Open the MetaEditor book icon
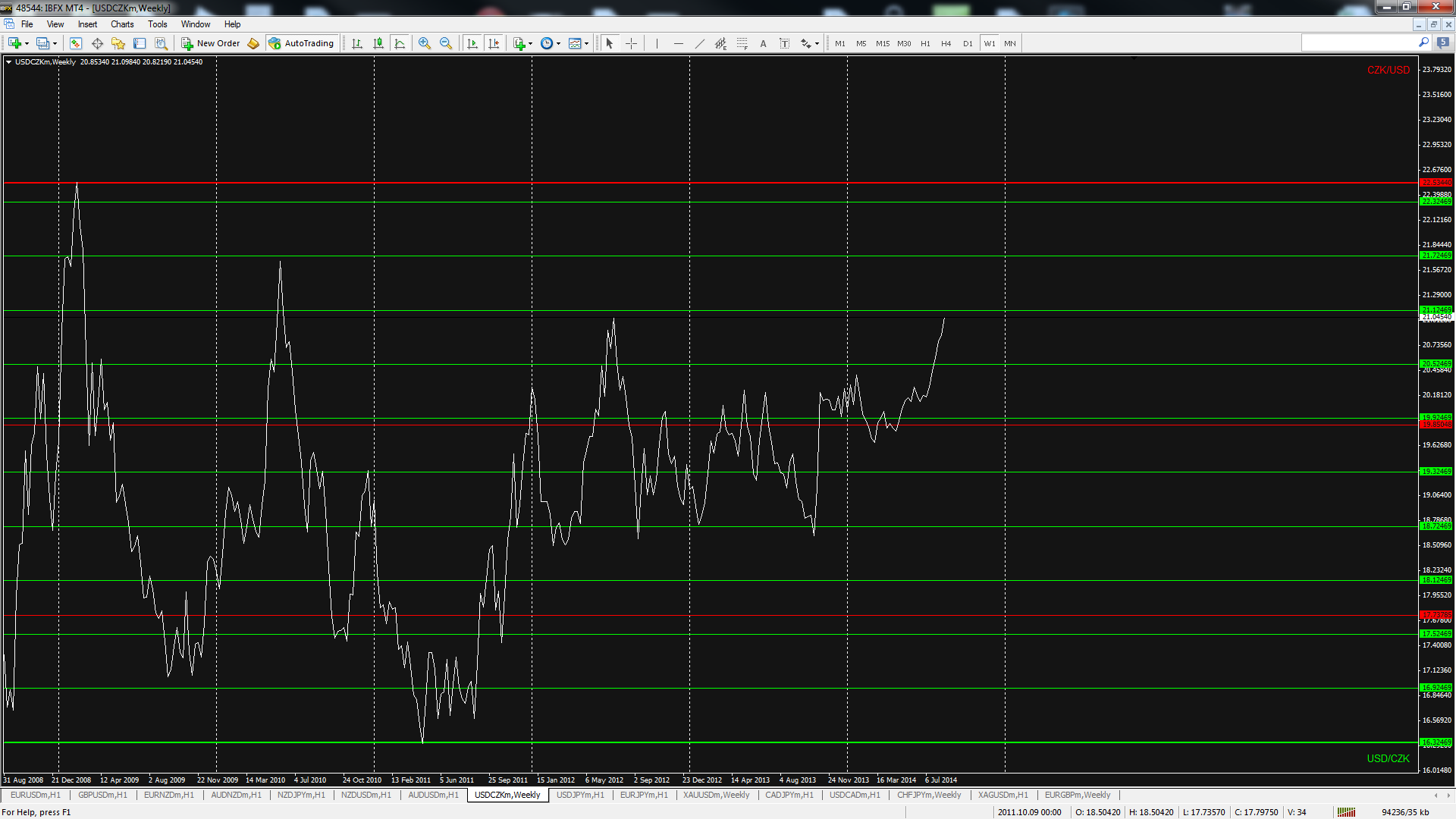The width and height of the screenshot is (1456, 819). (x=253, y=43)
